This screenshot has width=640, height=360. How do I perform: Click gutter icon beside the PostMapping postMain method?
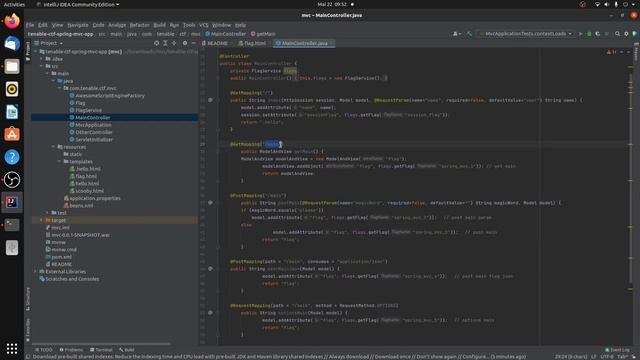click(210, 202)
